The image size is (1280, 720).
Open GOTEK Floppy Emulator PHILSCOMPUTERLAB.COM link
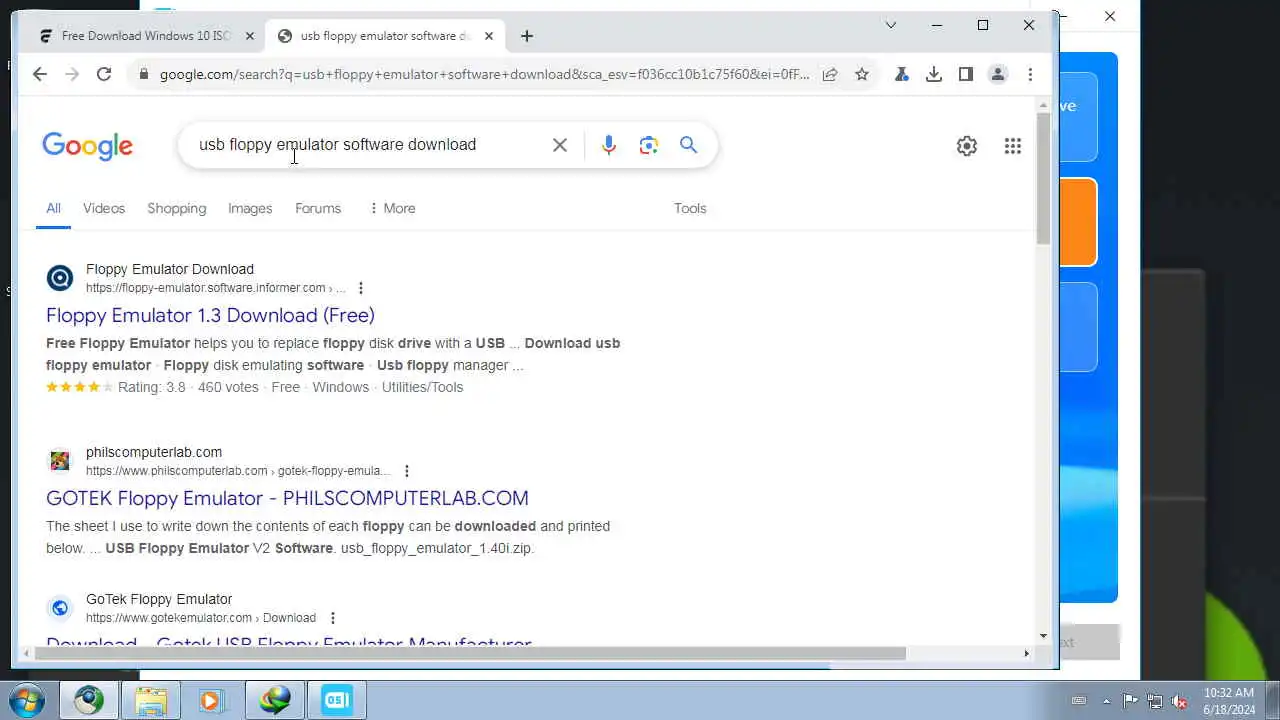pos(287,498)
